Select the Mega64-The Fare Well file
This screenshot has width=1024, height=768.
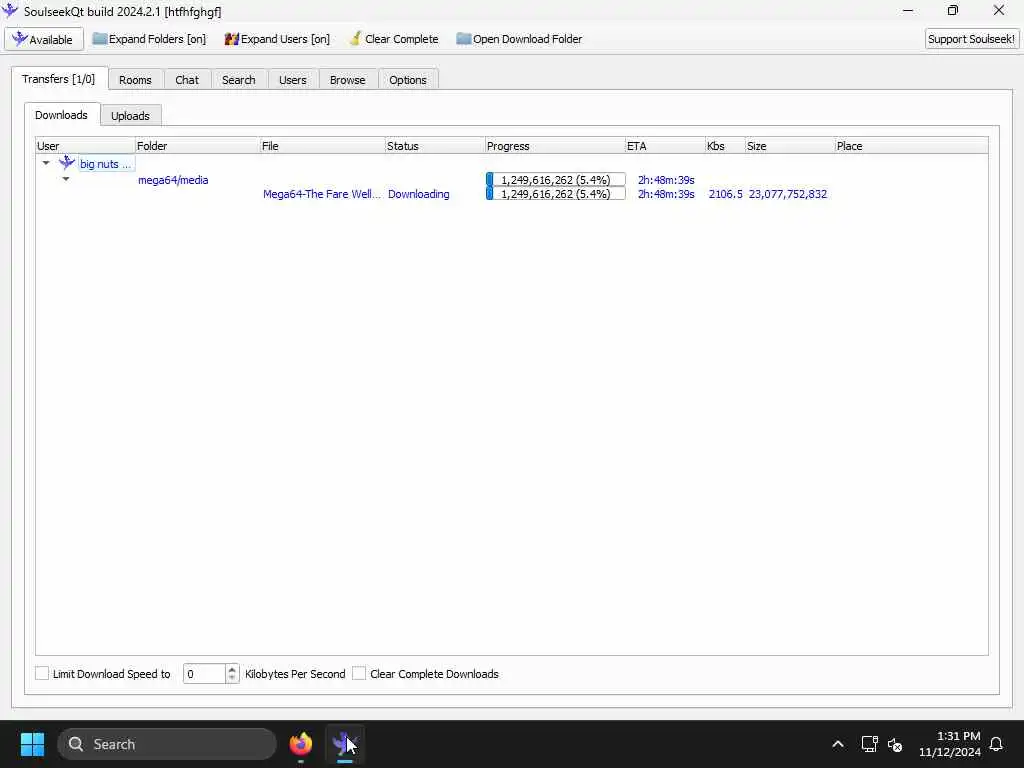click(x=321, y=194)
